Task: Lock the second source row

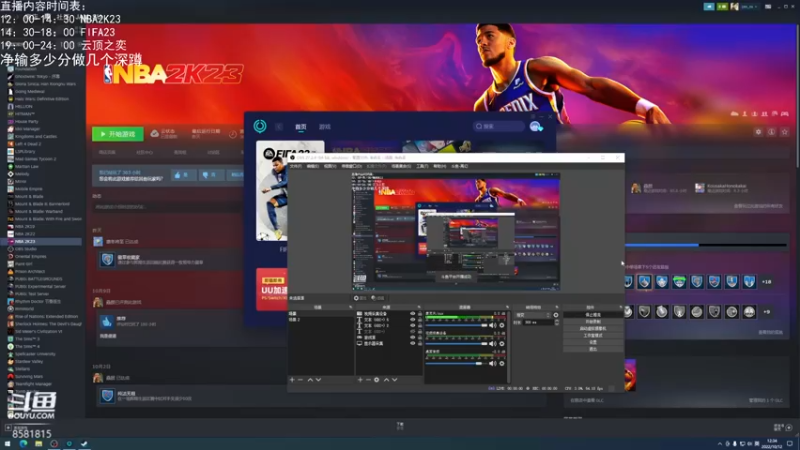Action: [x=420, y=319]
